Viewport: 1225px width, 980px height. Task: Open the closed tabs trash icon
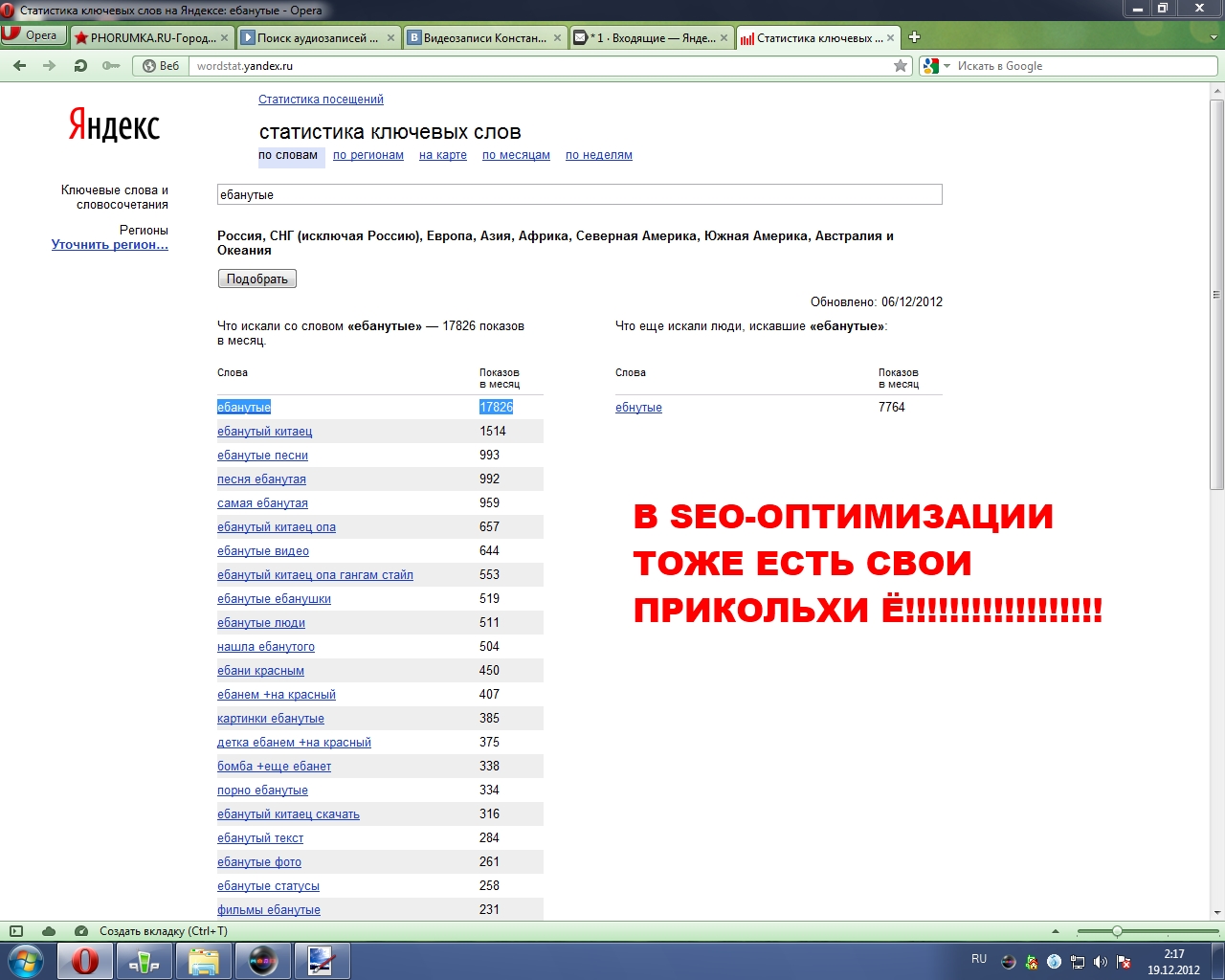coord(1214,38)
